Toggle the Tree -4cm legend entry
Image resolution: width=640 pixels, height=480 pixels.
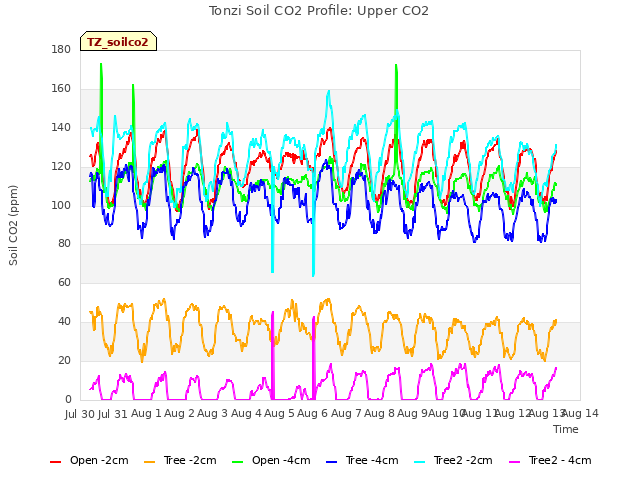coord(362,461)
